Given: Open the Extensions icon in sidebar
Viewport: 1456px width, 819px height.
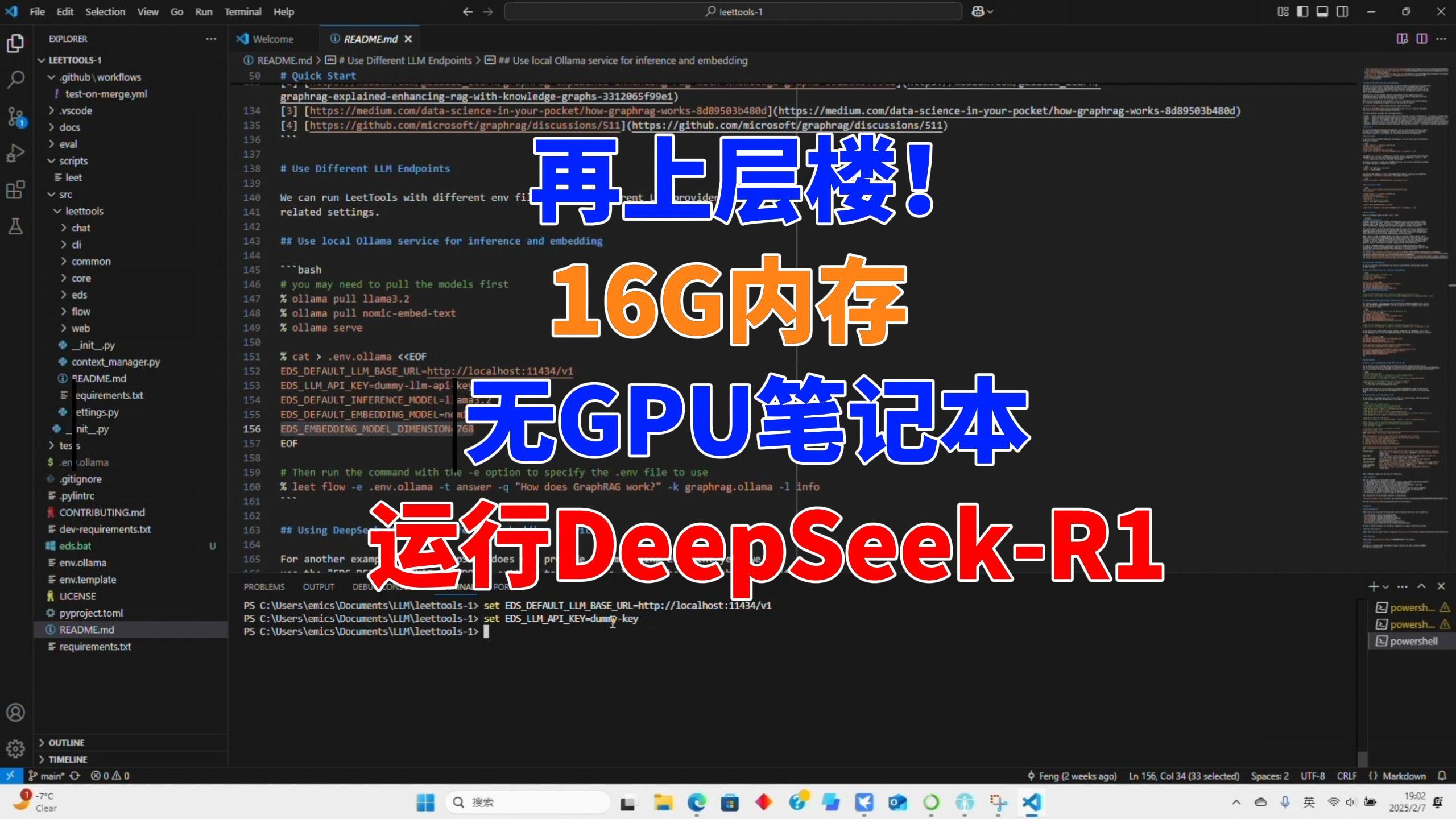Looking at the screenshot, I should [15, 190].
